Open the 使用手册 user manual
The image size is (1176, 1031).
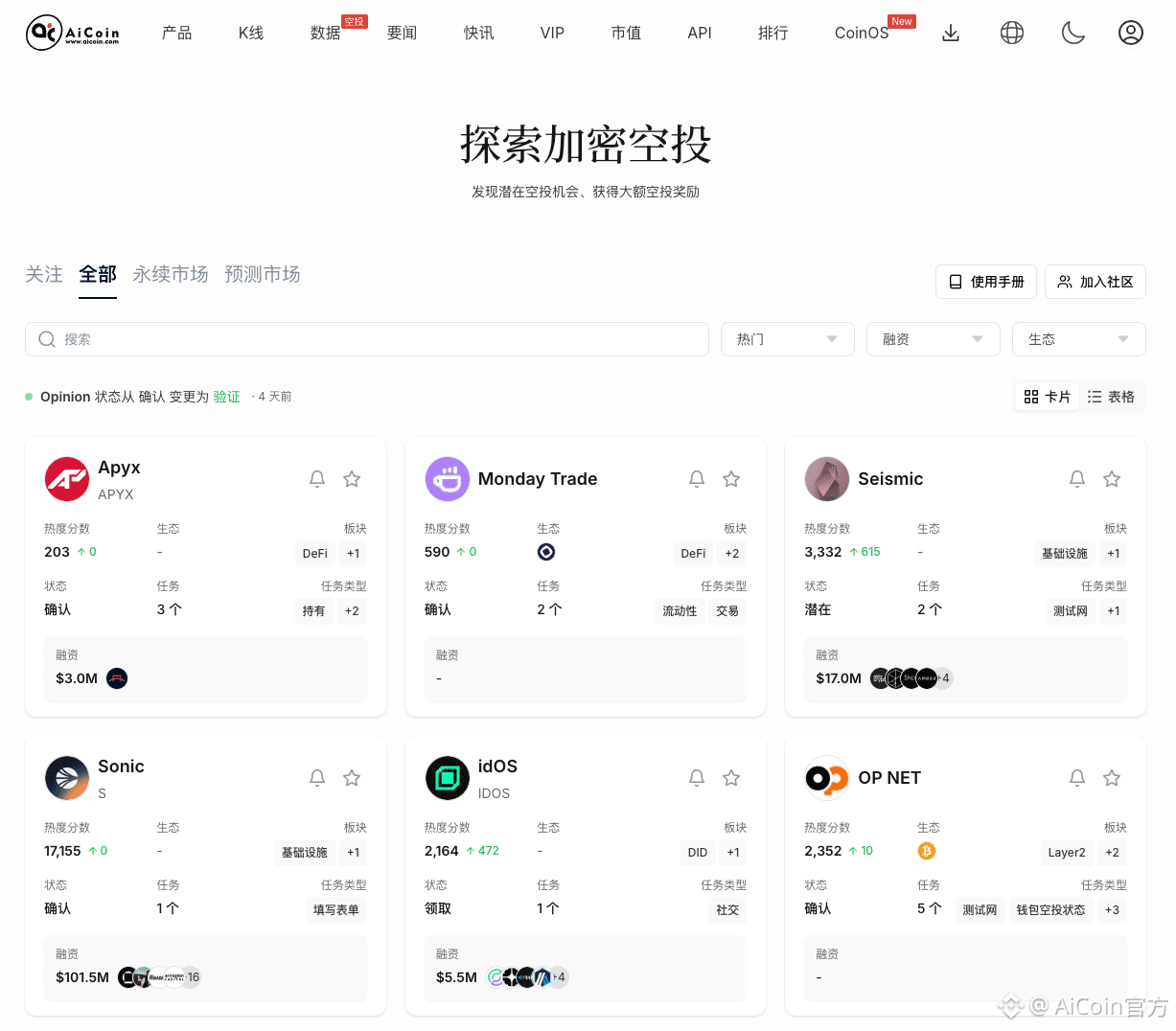click(x=985, y=282)
